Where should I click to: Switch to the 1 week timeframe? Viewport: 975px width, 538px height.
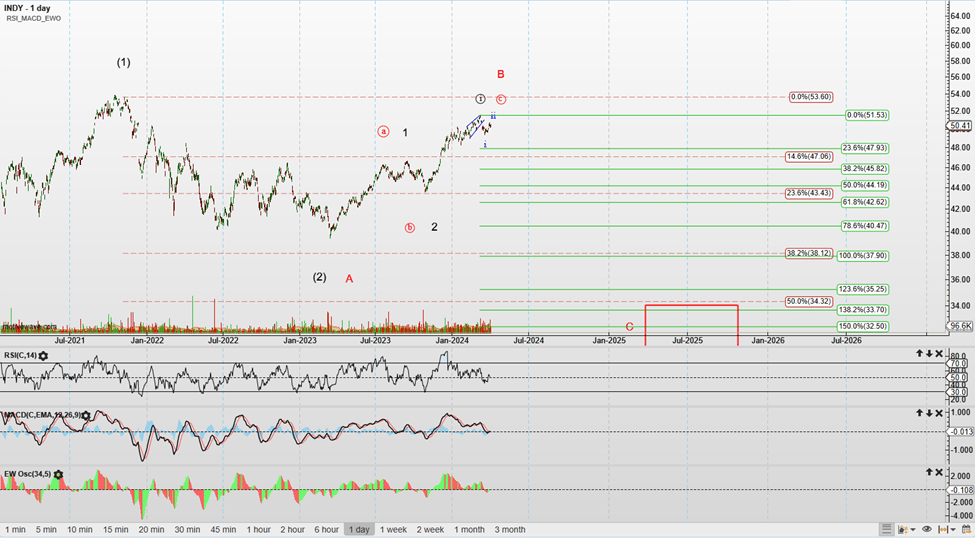pyautogui.click(x=393, y=529)
